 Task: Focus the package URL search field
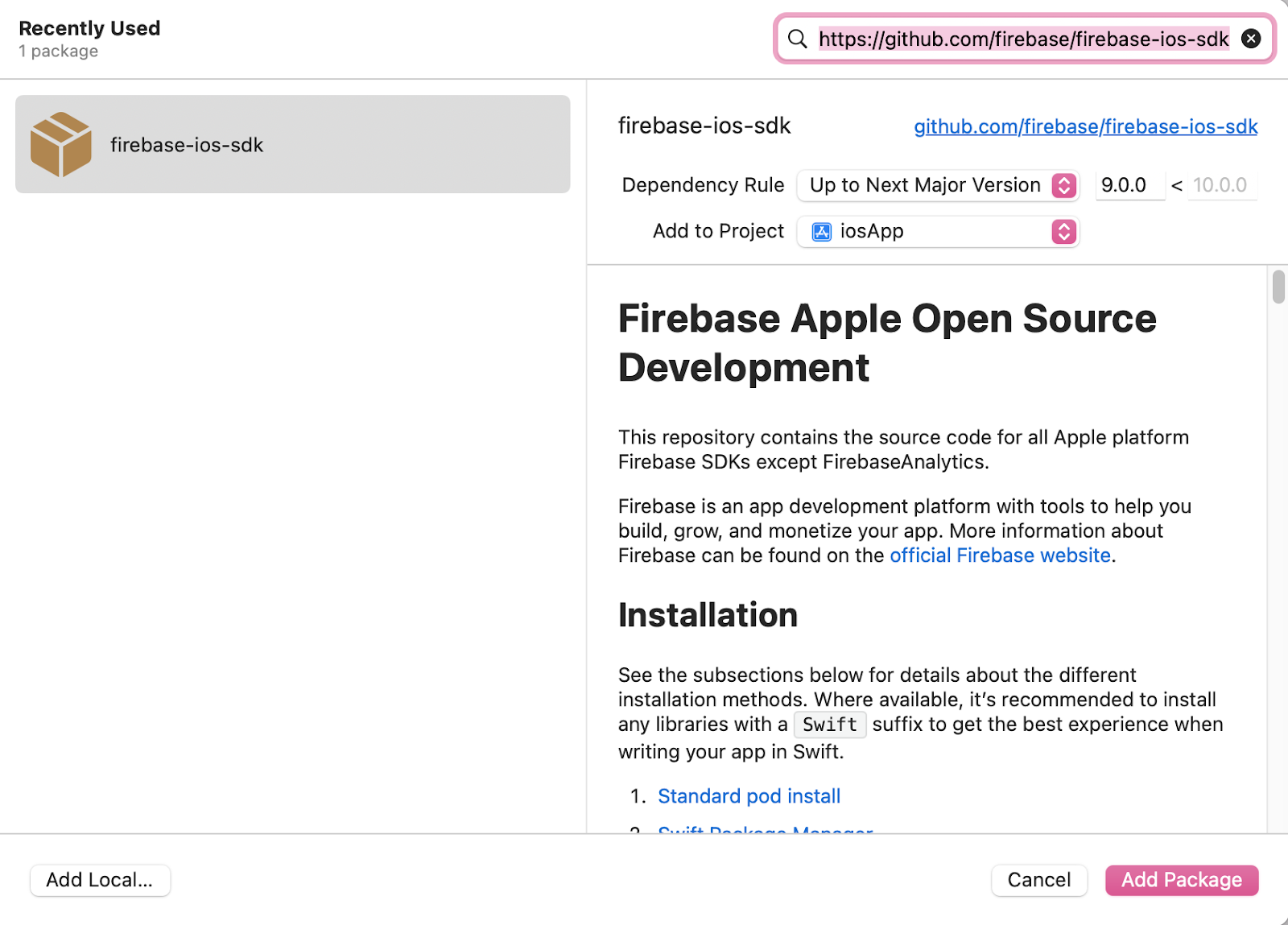(1023, 39)
